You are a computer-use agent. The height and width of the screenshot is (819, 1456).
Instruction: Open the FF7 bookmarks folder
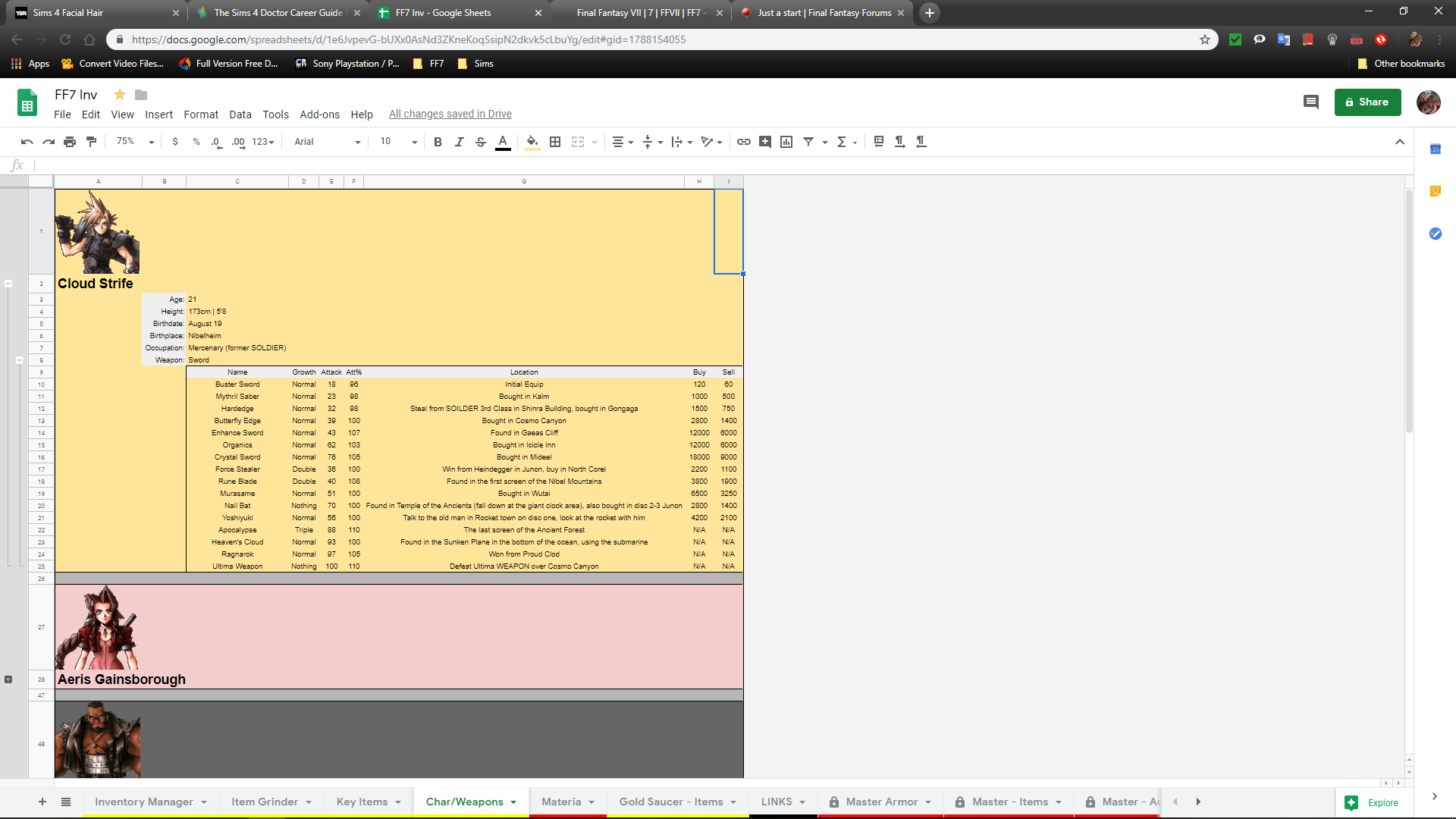[428, 64]
